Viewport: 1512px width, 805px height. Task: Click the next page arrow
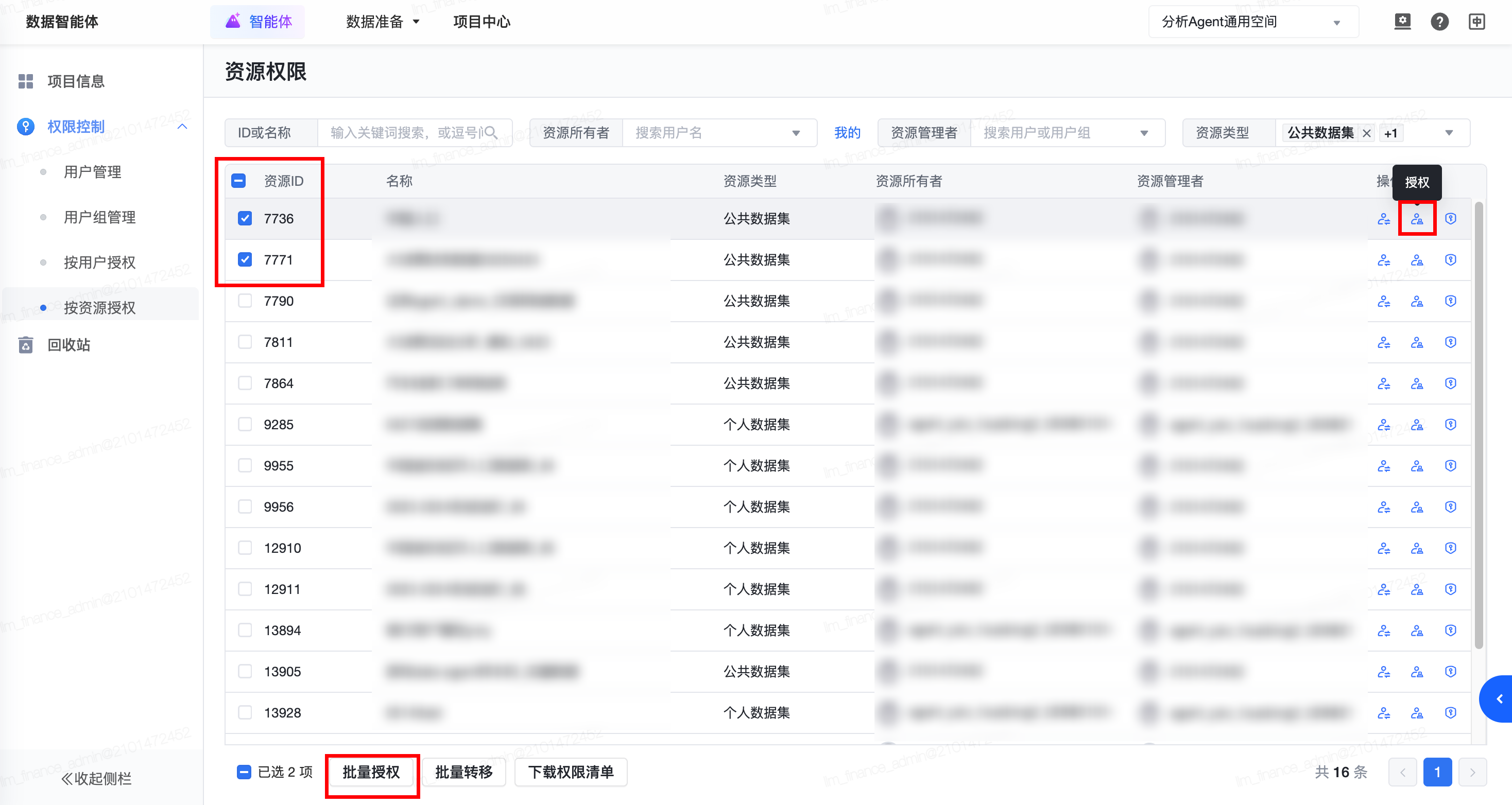pyautogui.click(x=1472, y=772)
